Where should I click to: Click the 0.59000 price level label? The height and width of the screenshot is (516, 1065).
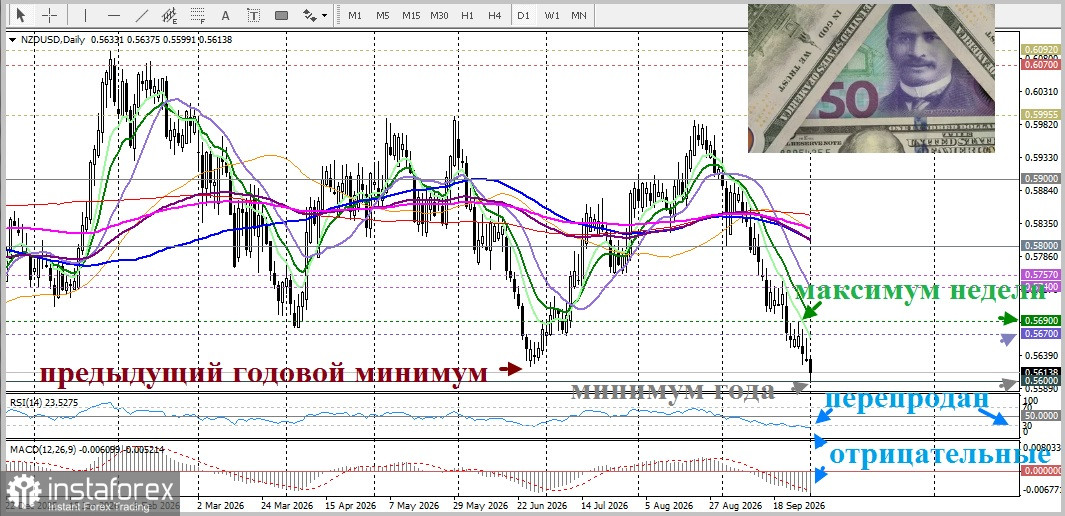[1040, 179]
